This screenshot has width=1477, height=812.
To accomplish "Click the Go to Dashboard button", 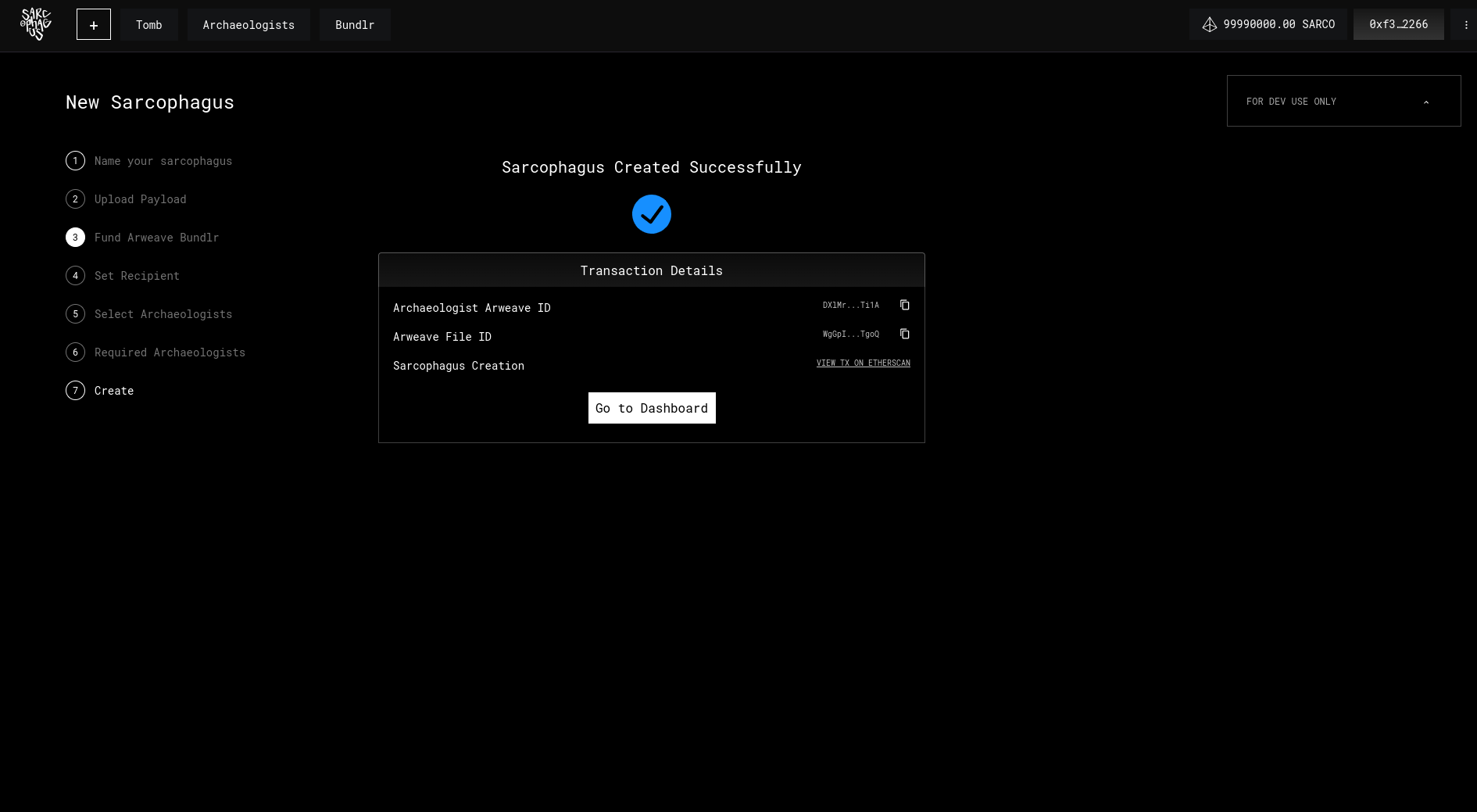I will coord(651,407).
